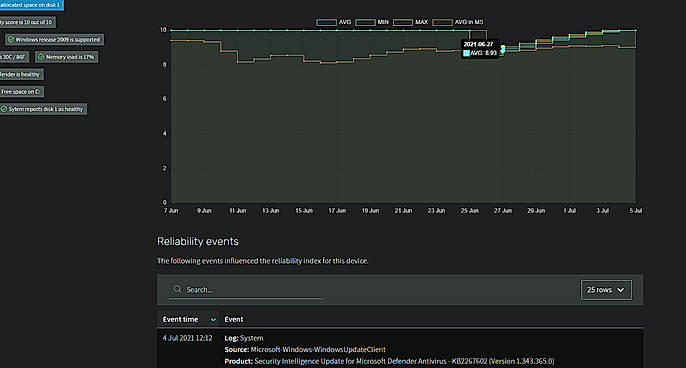Click the green check icon beside Windows release 2009
Viewport: 686px width, 368px height.
point(11,39)
